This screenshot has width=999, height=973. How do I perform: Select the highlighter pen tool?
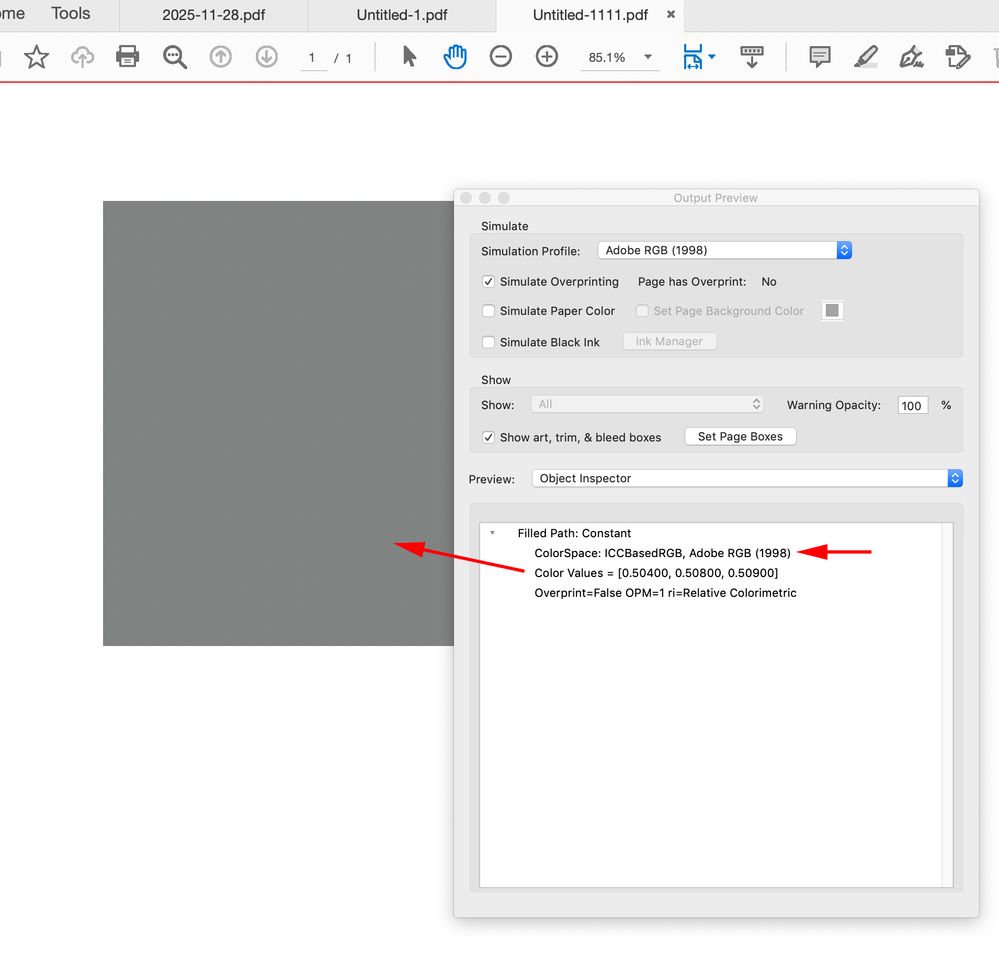(x=866, y=57)
